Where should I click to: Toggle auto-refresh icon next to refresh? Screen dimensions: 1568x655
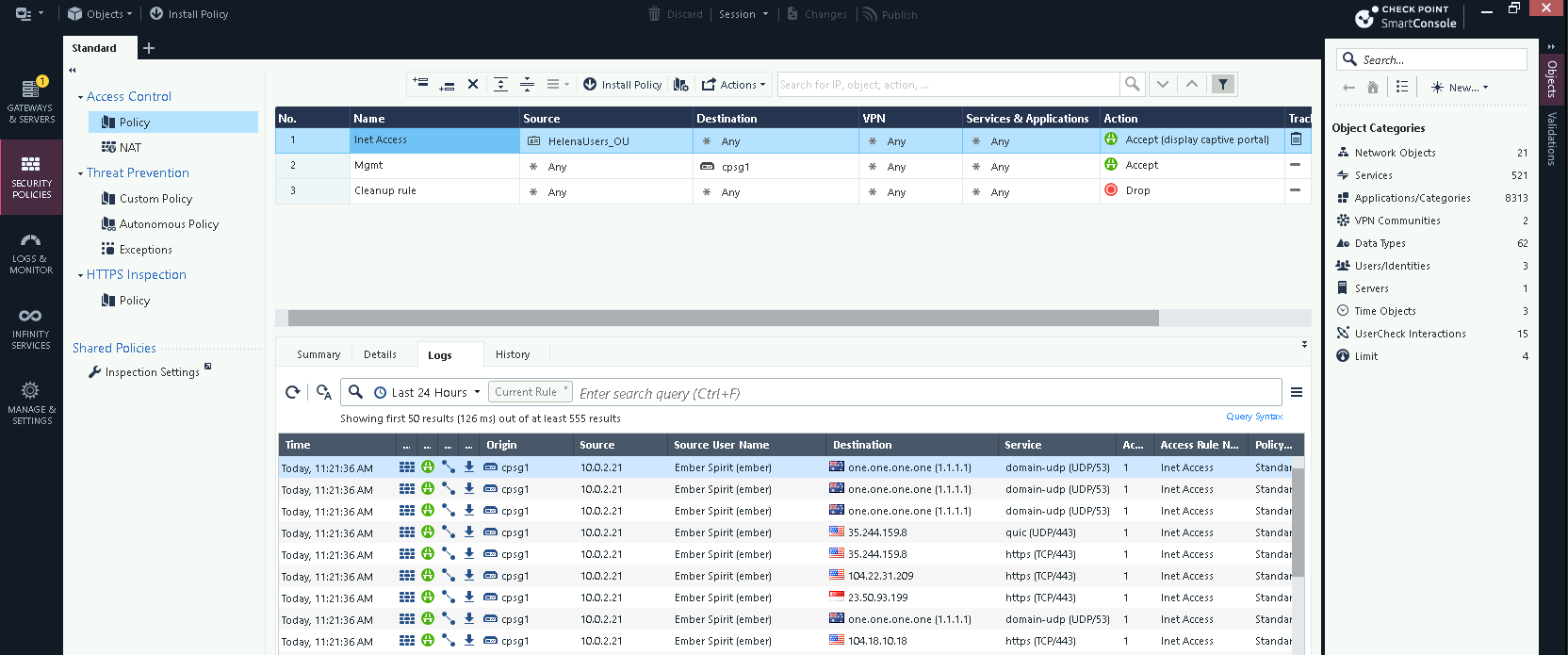pyautogui.click(x=323, y=393)
